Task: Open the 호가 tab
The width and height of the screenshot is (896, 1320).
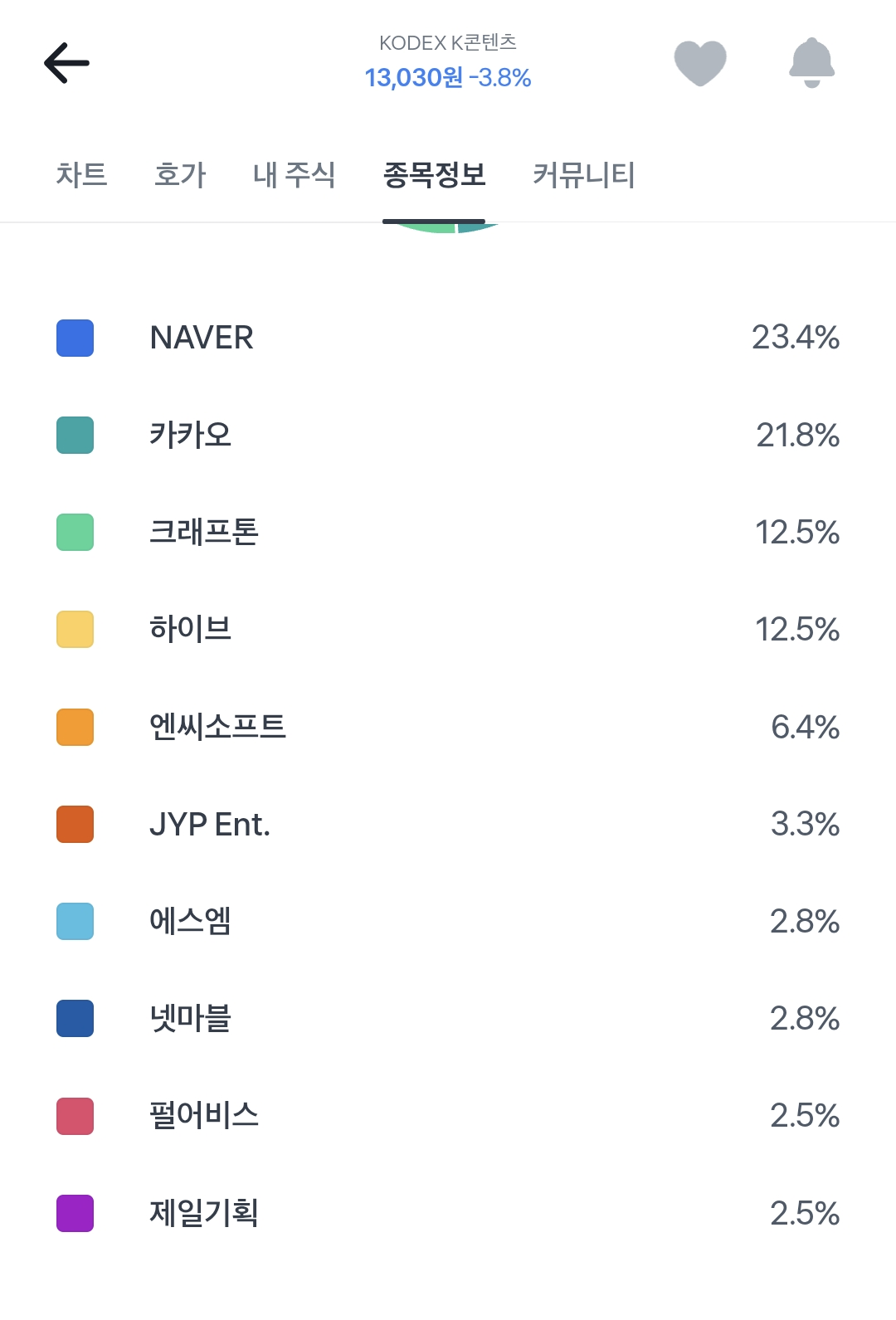Action: [180, 175]
